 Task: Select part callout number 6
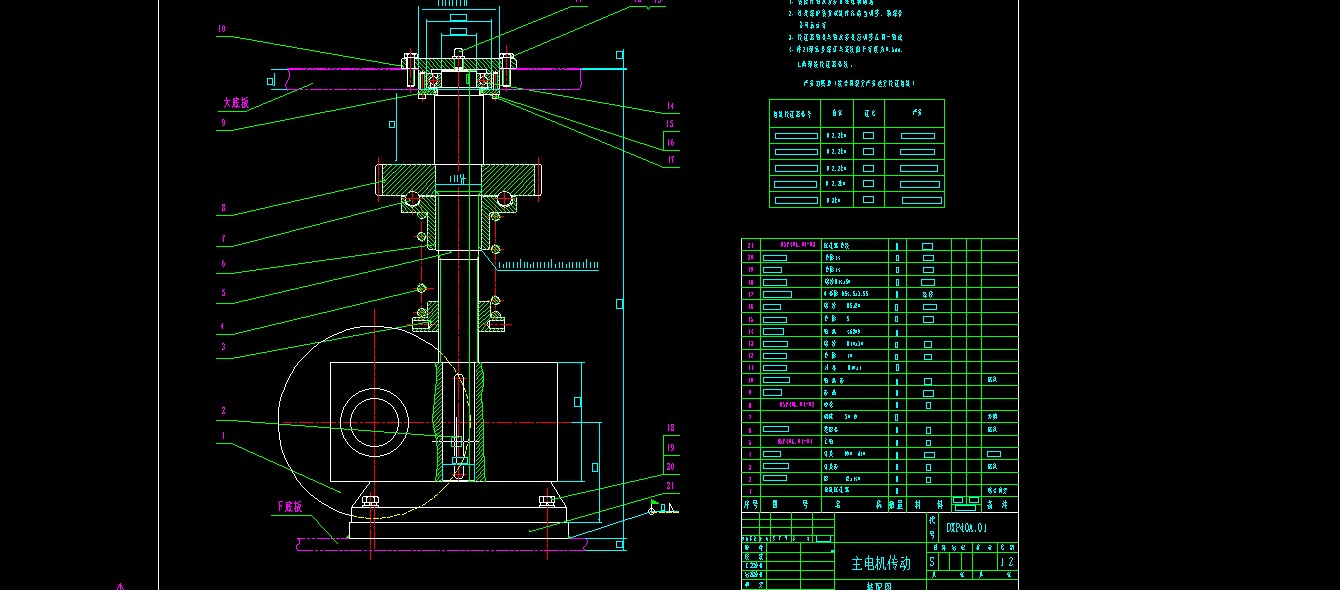point(223,264)
